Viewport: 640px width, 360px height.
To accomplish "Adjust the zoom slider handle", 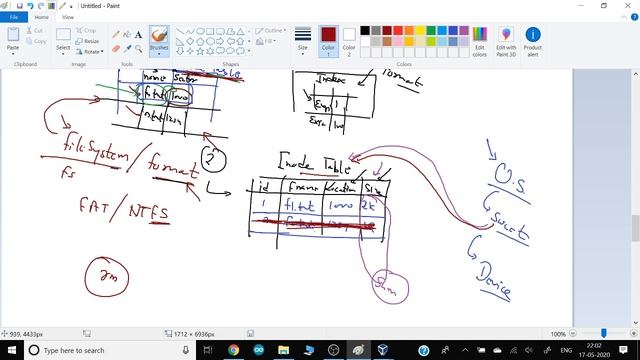I will point(604,333).
